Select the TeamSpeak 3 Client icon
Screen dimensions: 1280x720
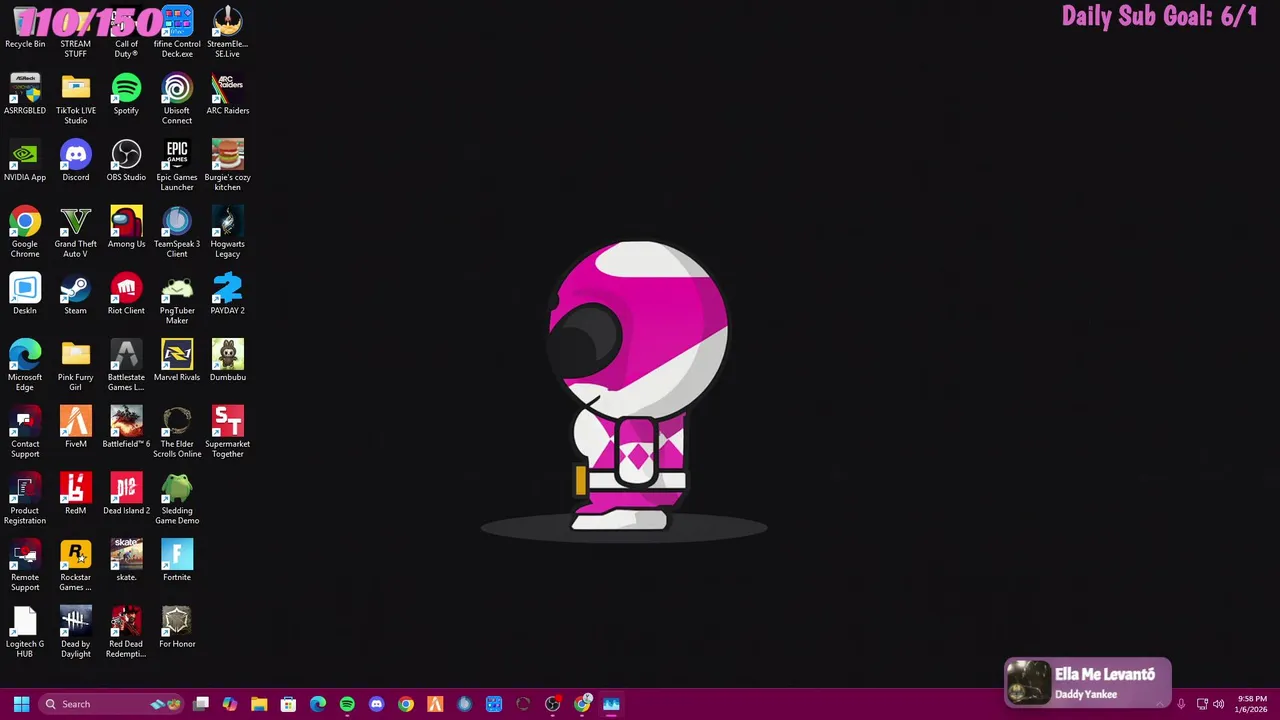tap(177, 232)
